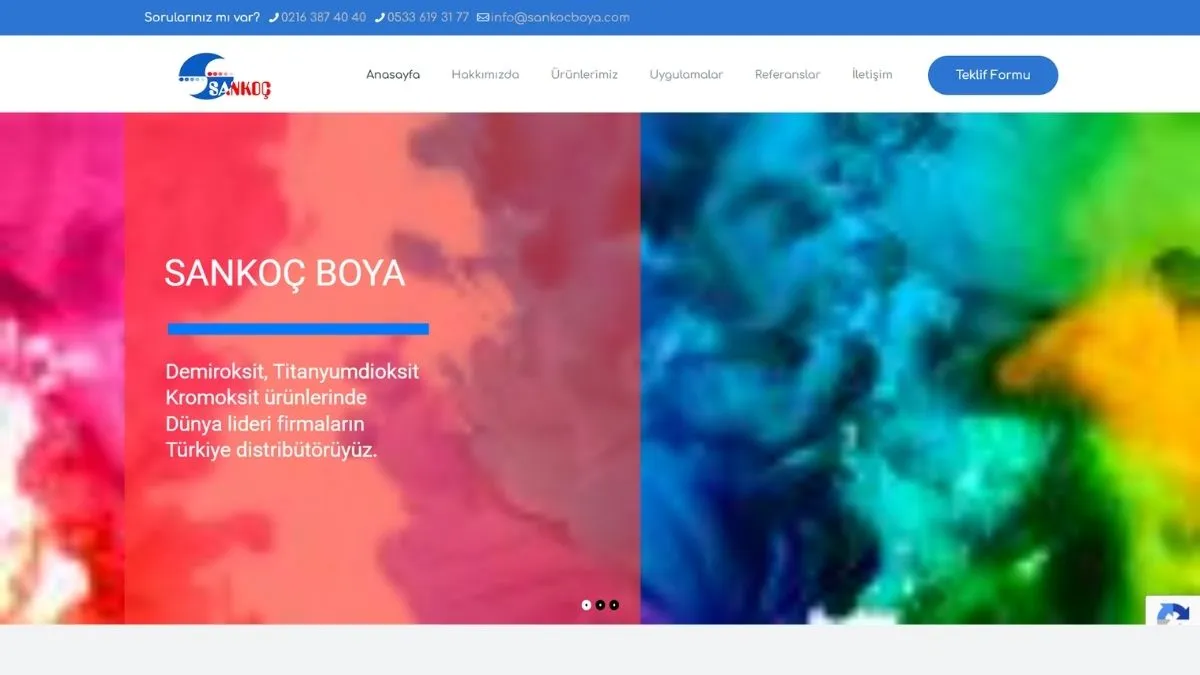The height and width of the screenshot is (675, 1200).
Task: Click the 'Demiroksit, Titanyumdioksit' line
Action: pos(292,372)
